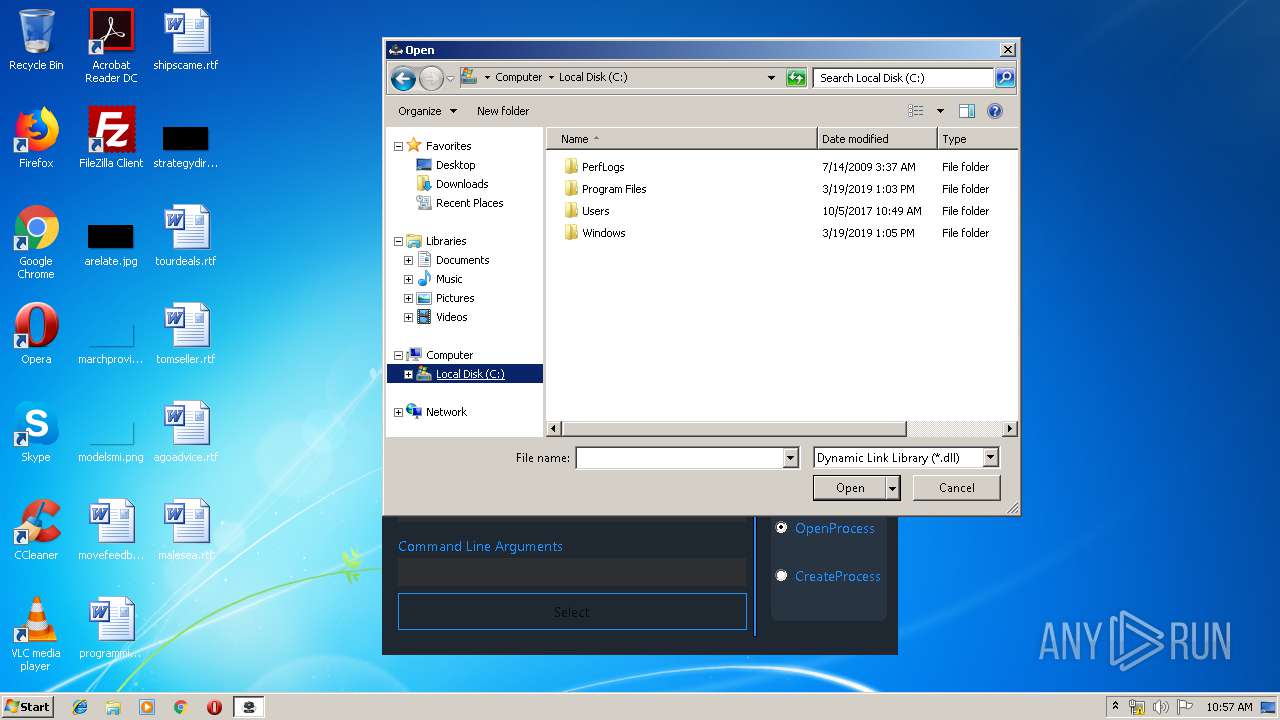
Task: Open FileZilla Client desktop shortcut
Action: pos(111,137)
